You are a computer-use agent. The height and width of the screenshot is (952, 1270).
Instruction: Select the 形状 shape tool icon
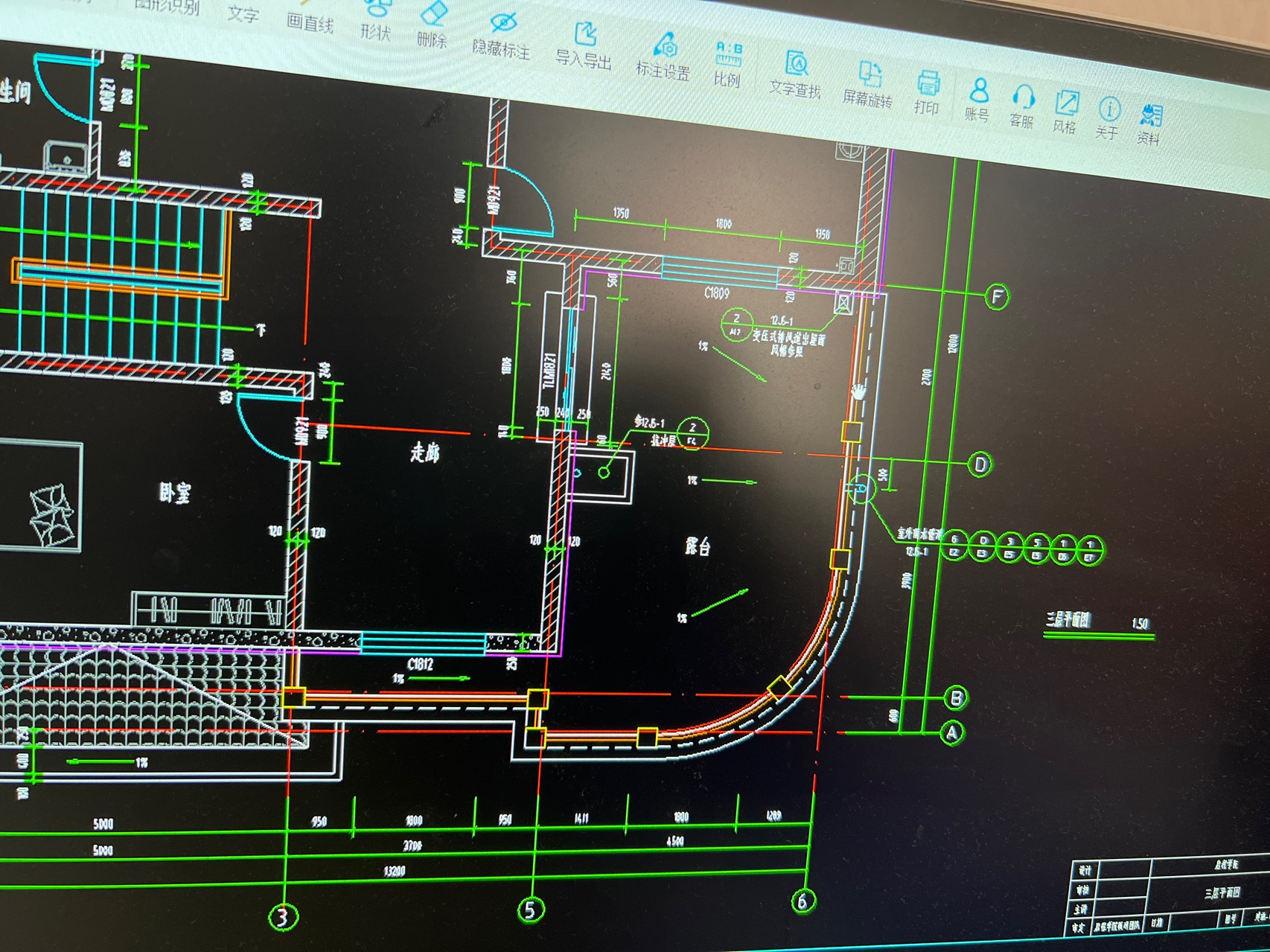point(378,7)
